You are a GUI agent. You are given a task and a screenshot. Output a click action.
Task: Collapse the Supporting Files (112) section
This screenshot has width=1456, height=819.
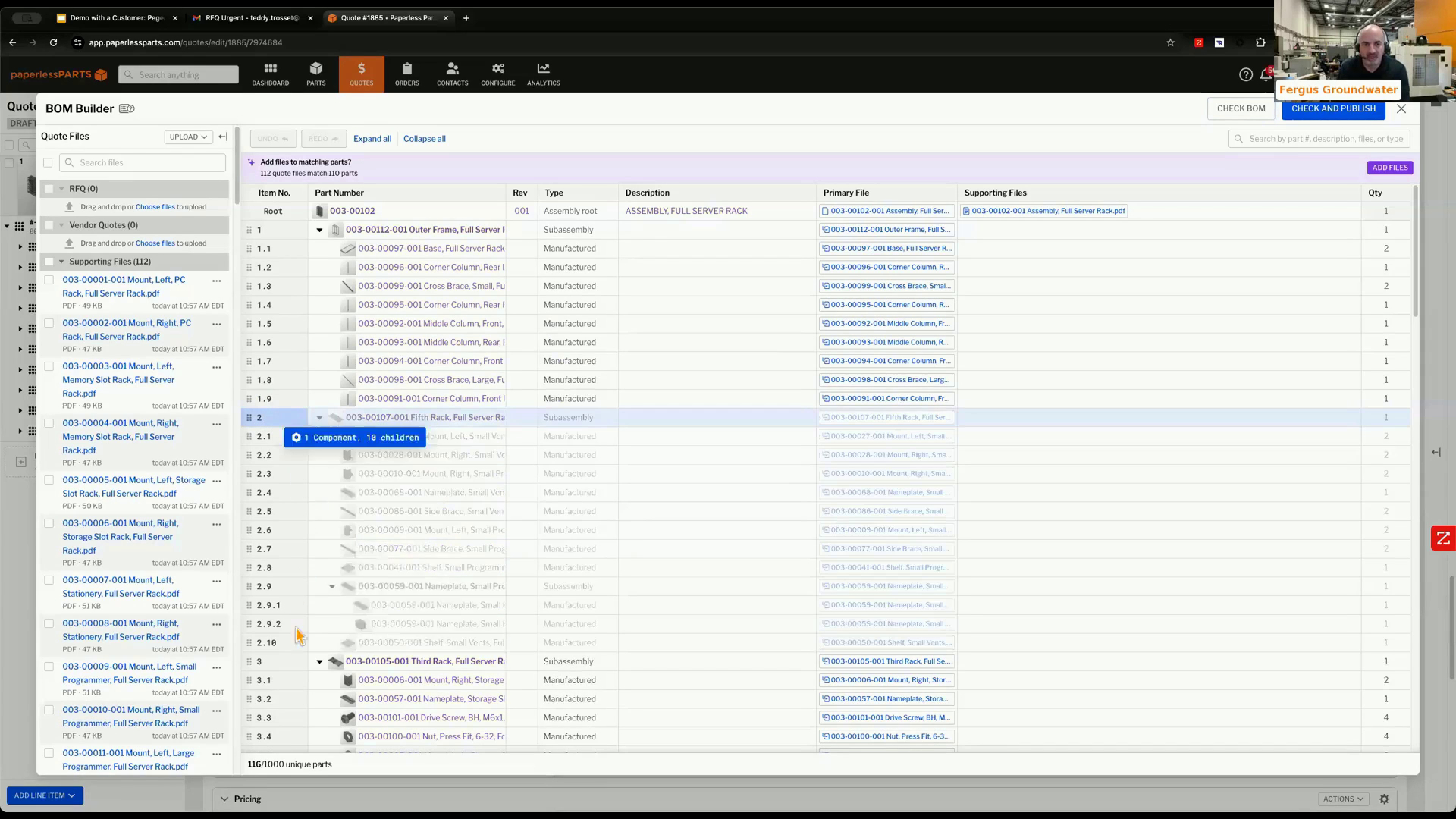point(62,261)
